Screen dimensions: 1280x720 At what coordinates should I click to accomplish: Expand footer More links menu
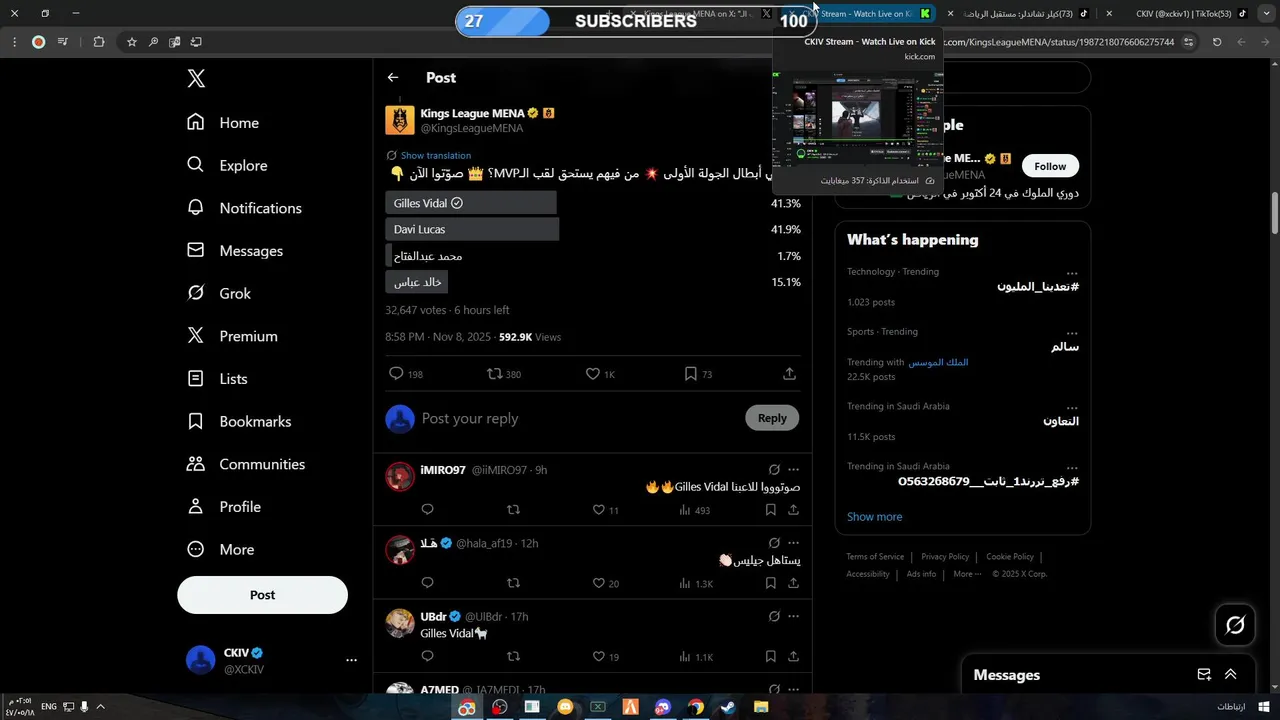(x=967, y=574)
